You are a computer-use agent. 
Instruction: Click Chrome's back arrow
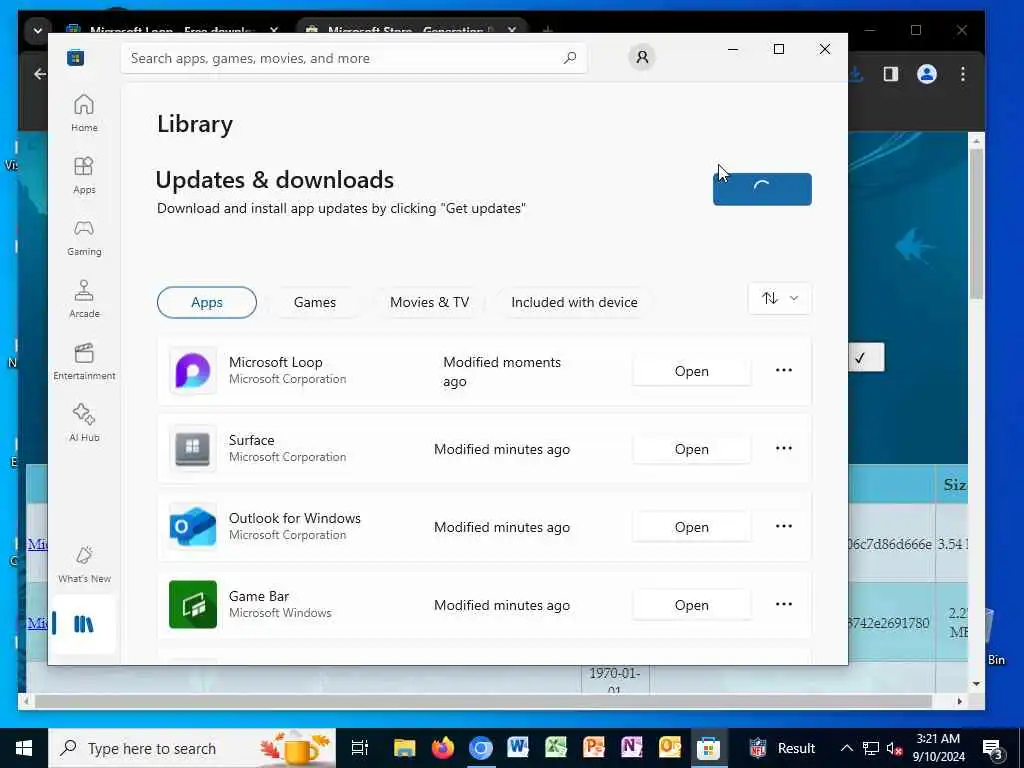click(40, 74)
